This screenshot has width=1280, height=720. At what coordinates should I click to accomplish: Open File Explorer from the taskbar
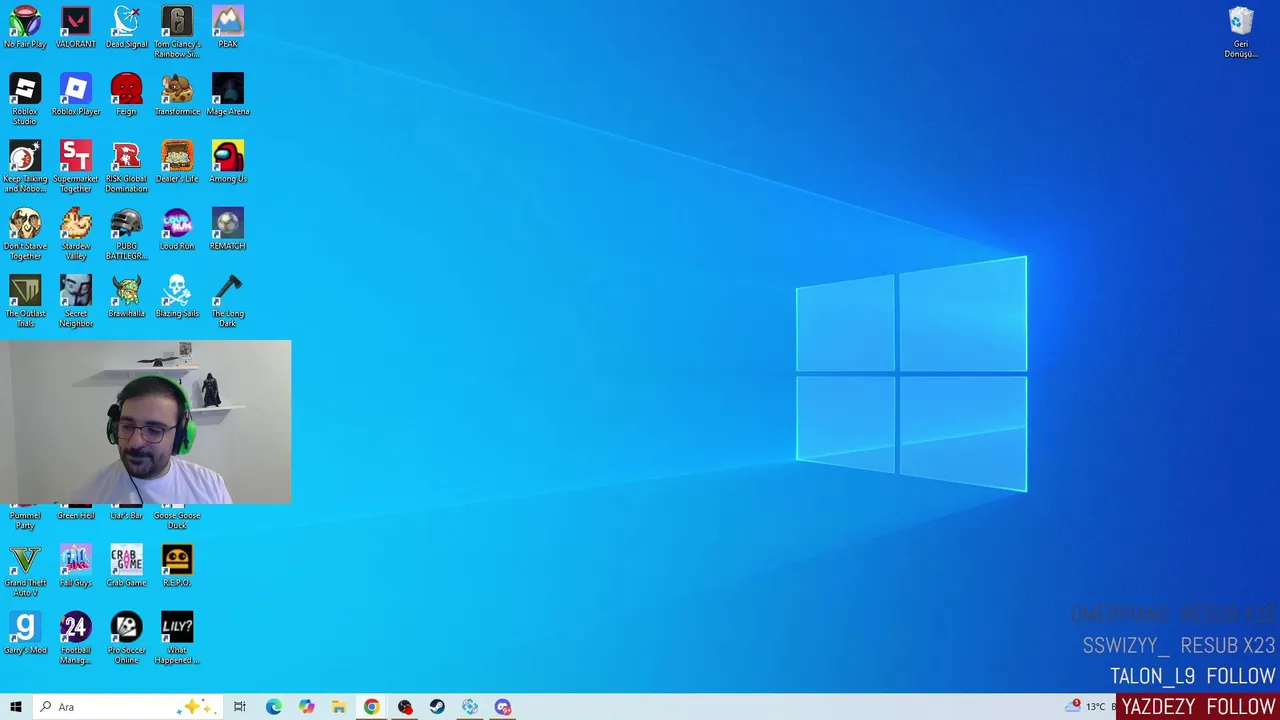(339, 707)
